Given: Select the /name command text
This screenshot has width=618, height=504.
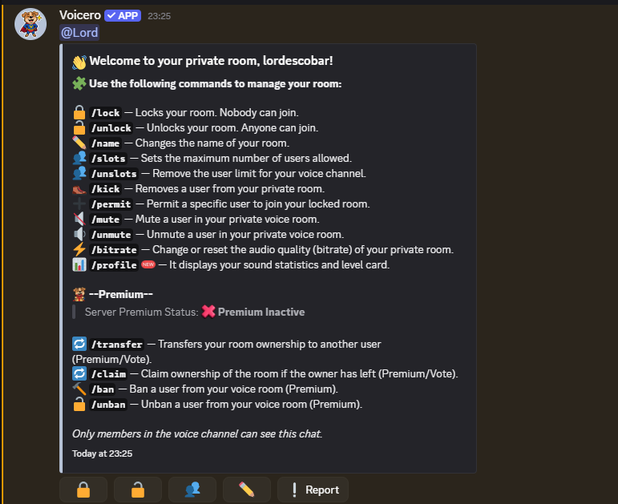Looking at the screenshot, I should point(105,143).
